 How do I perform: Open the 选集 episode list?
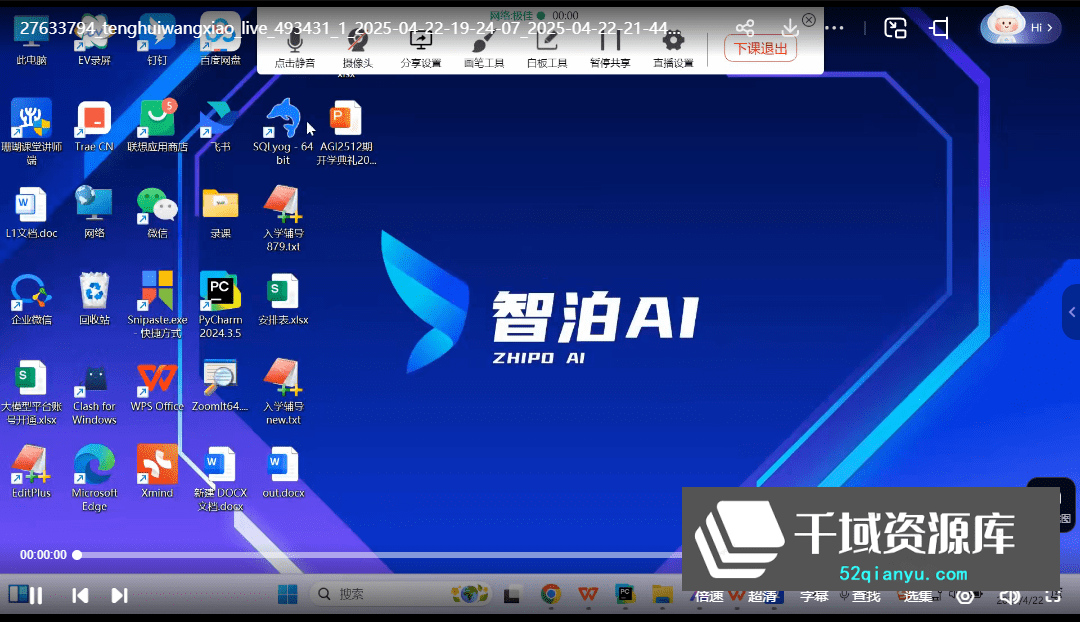pos(918,596)
